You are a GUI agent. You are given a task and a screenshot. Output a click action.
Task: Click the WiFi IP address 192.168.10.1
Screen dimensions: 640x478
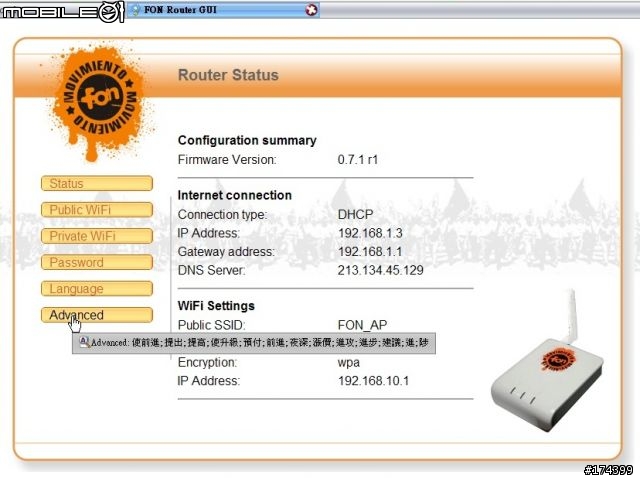click(x=373, y=381)
